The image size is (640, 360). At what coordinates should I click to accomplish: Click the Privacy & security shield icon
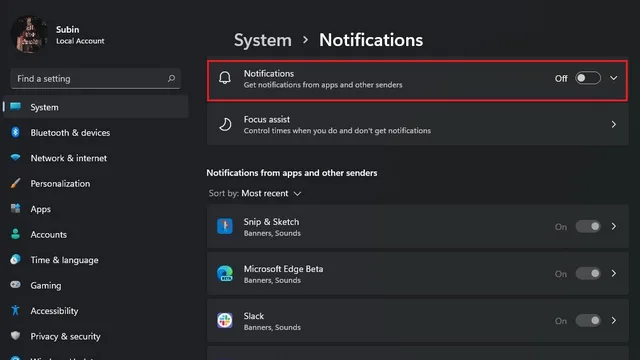[16, 336]
